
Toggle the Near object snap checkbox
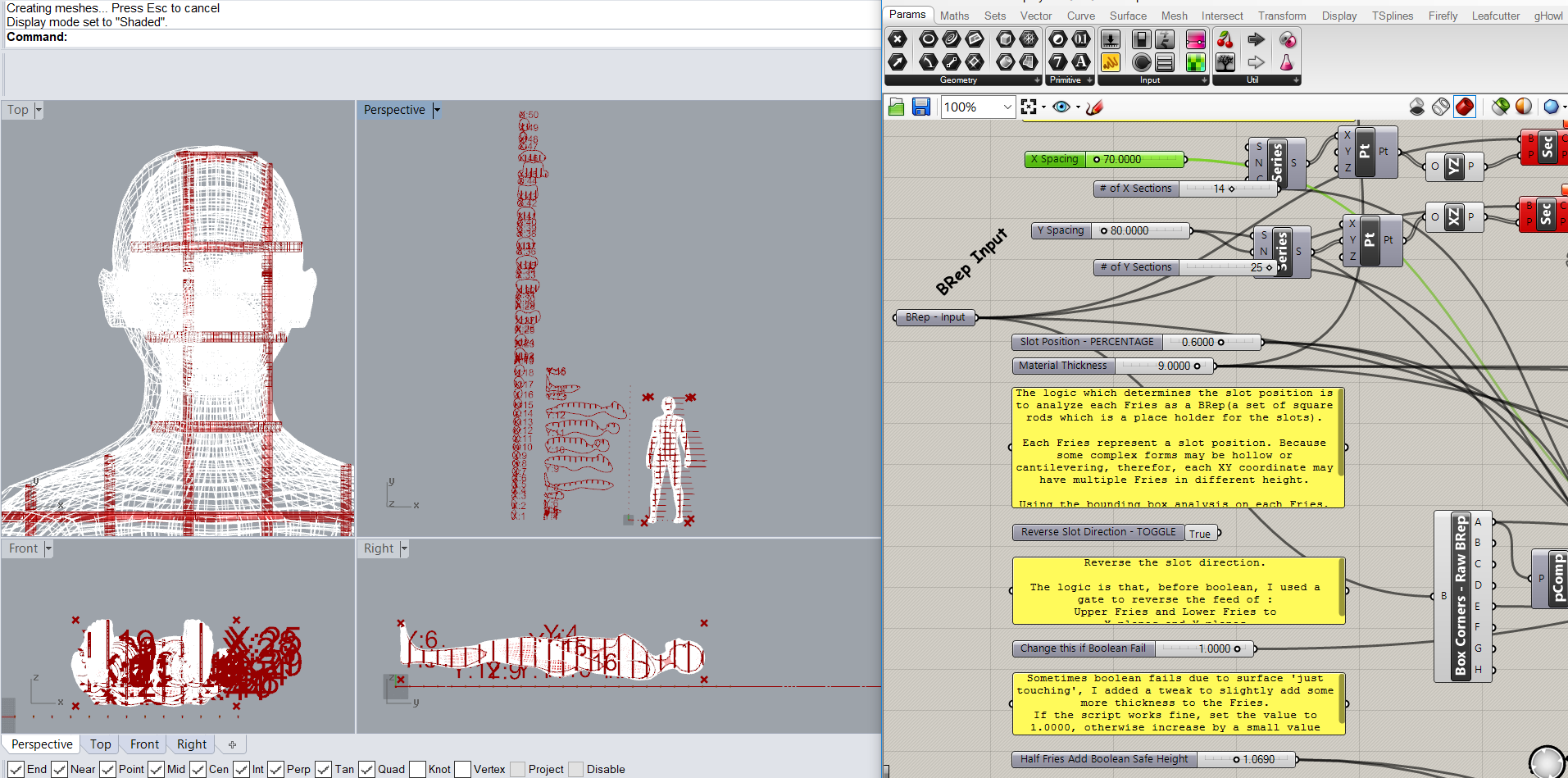coord(59,769)
